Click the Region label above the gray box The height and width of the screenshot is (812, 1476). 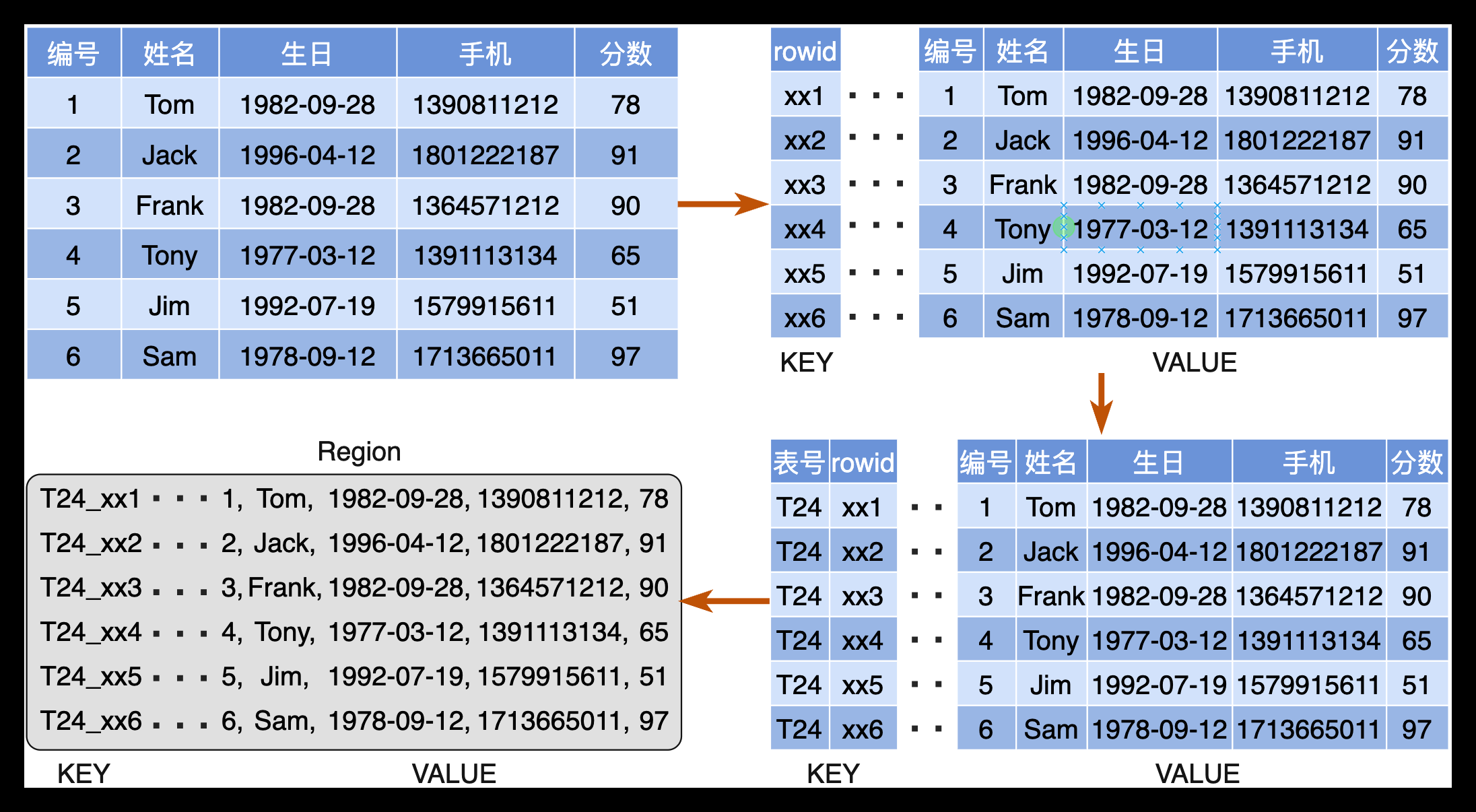pyautogui.click(x=359, y=451)
